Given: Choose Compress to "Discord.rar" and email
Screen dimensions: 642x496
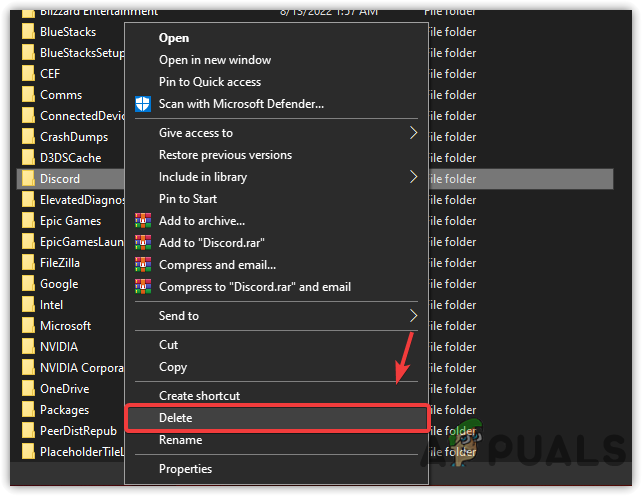Looking at the screenshot, I should coord(255,287).
